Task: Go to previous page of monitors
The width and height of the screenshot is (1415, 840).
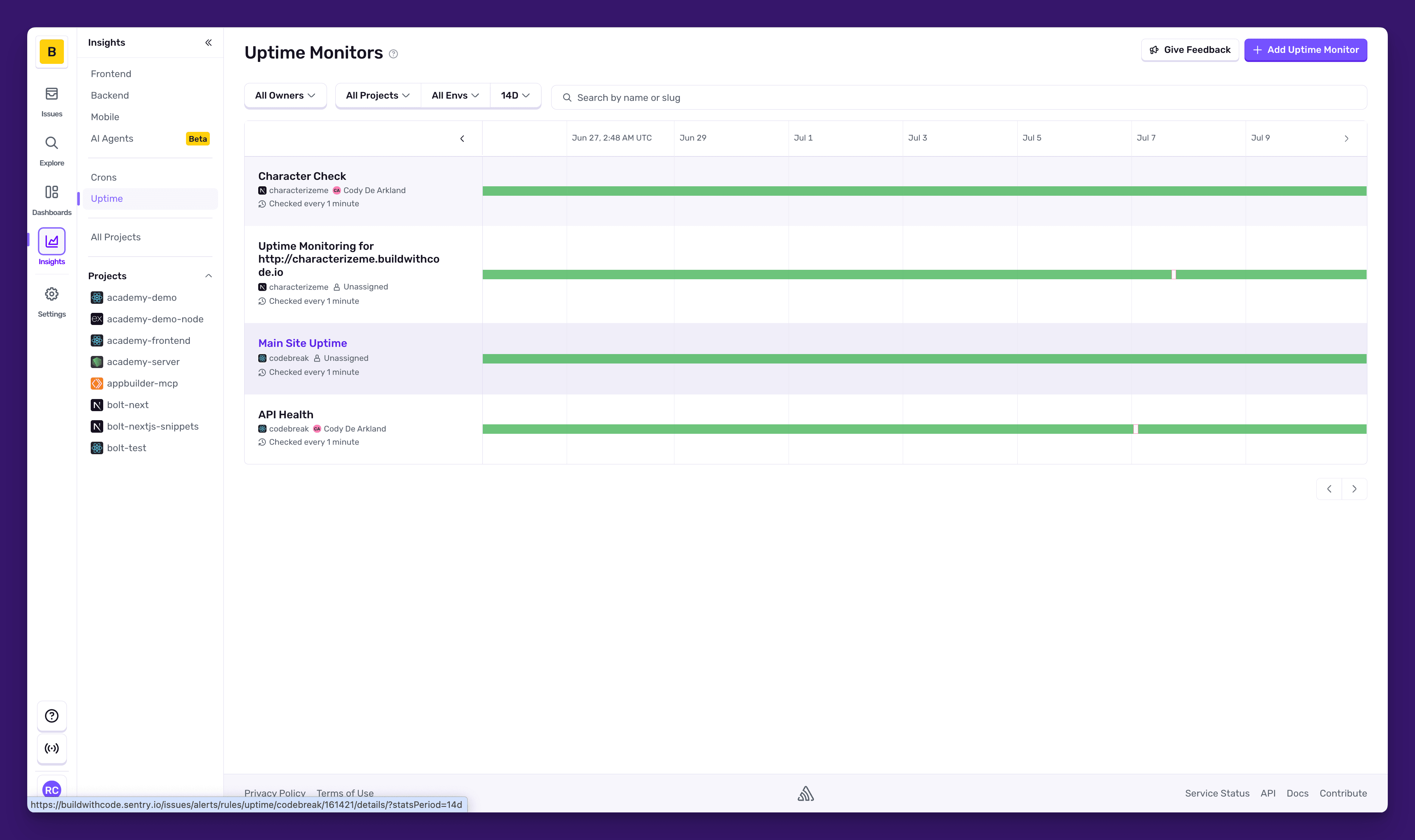Action: 1329,489
